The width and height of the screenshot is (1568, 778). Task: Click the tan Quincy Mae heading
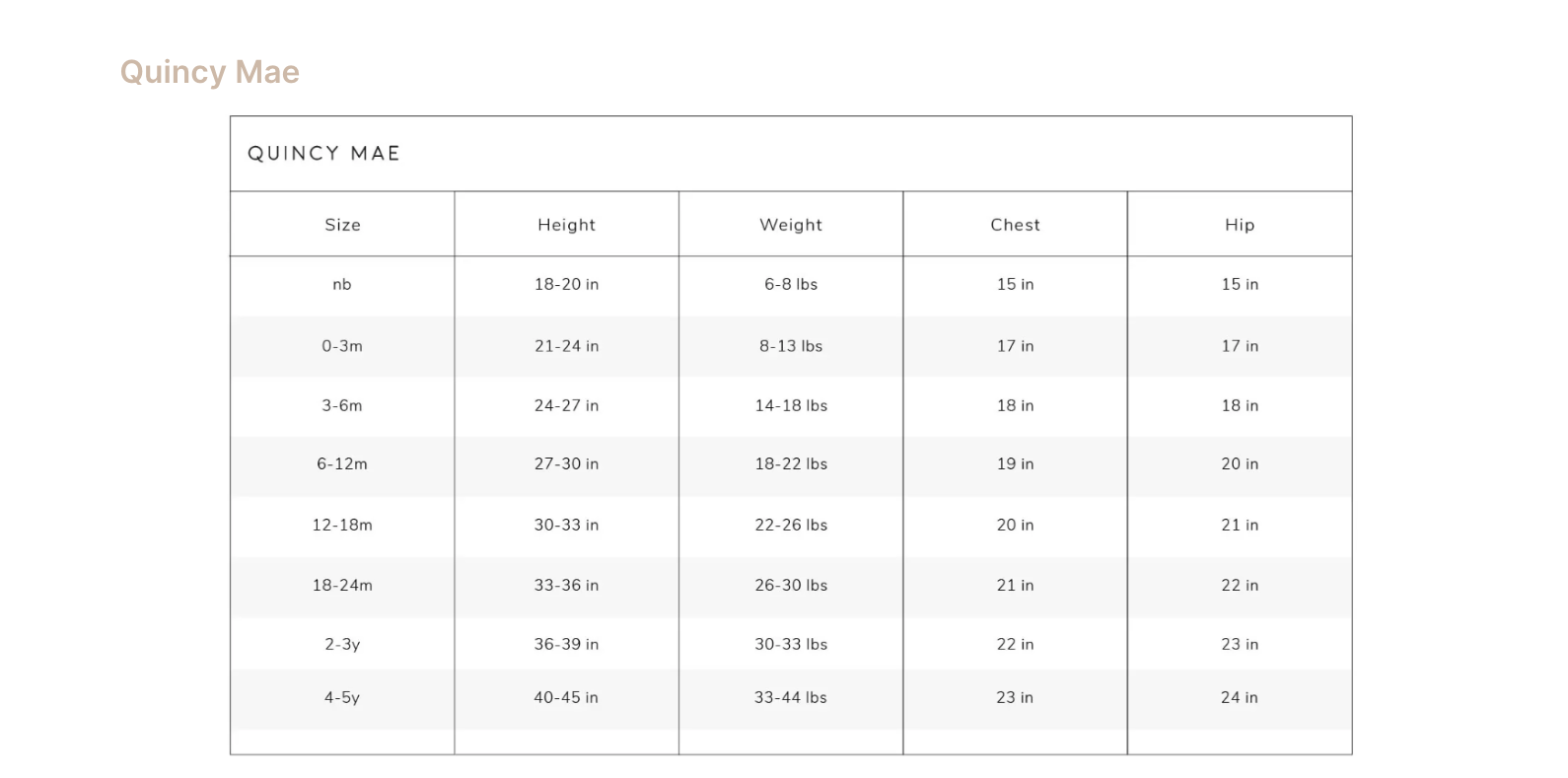coord(209,72)
